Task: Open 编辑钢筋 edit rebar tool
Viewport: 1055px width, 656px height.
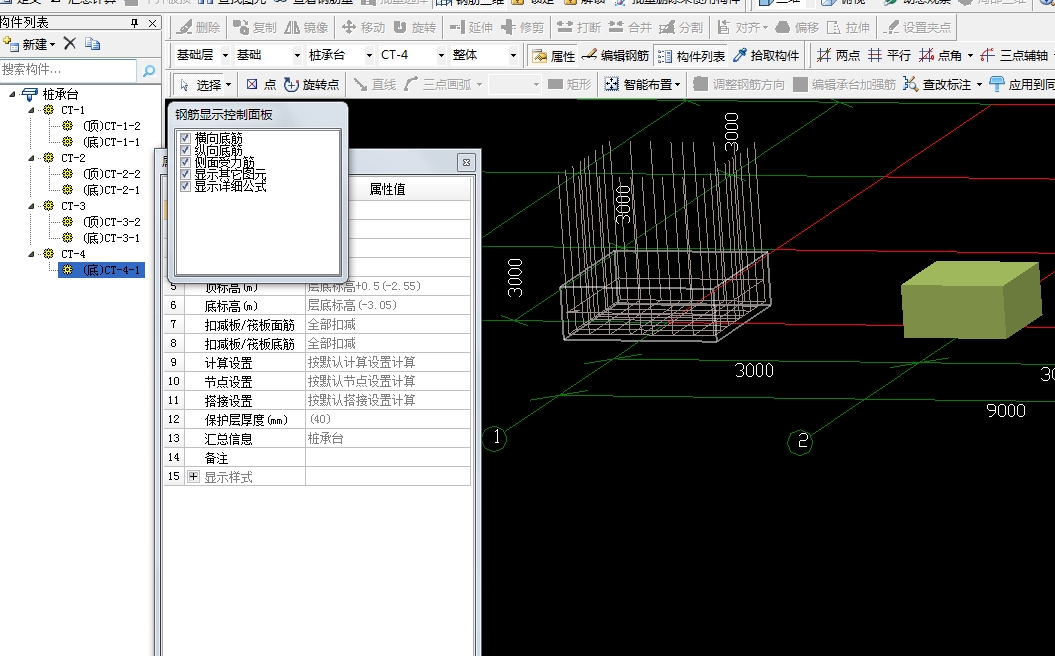Action: coord(615,56)
